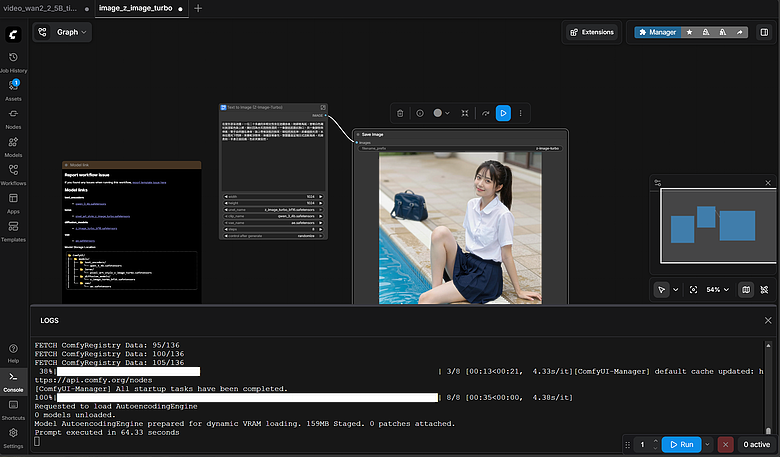Viewport: 780px width, 457px height.
Task: Click the Extensions button
Action: click(592, 32)
